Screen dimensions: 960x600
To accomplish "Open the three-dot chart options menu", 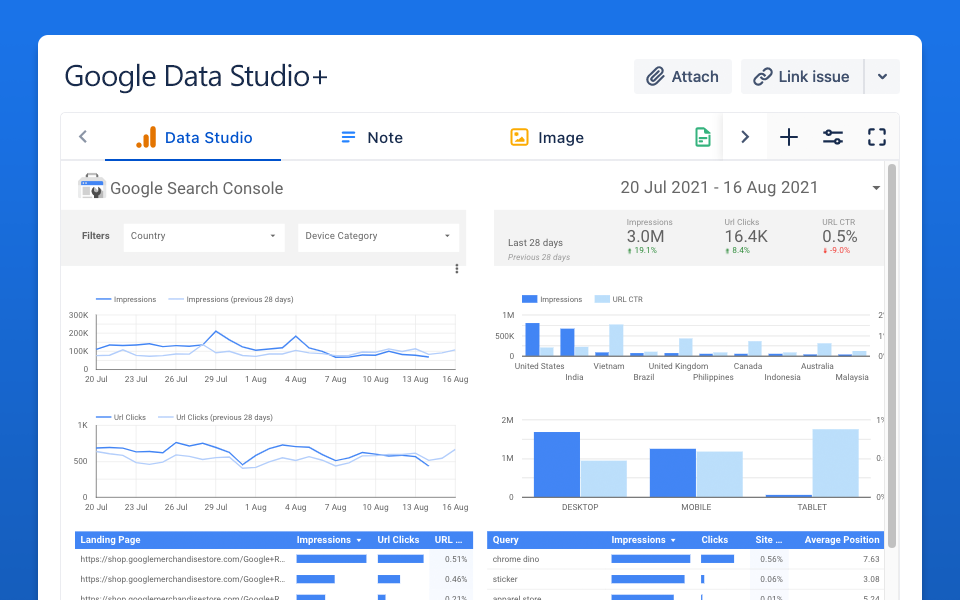I will pos(457,269).
